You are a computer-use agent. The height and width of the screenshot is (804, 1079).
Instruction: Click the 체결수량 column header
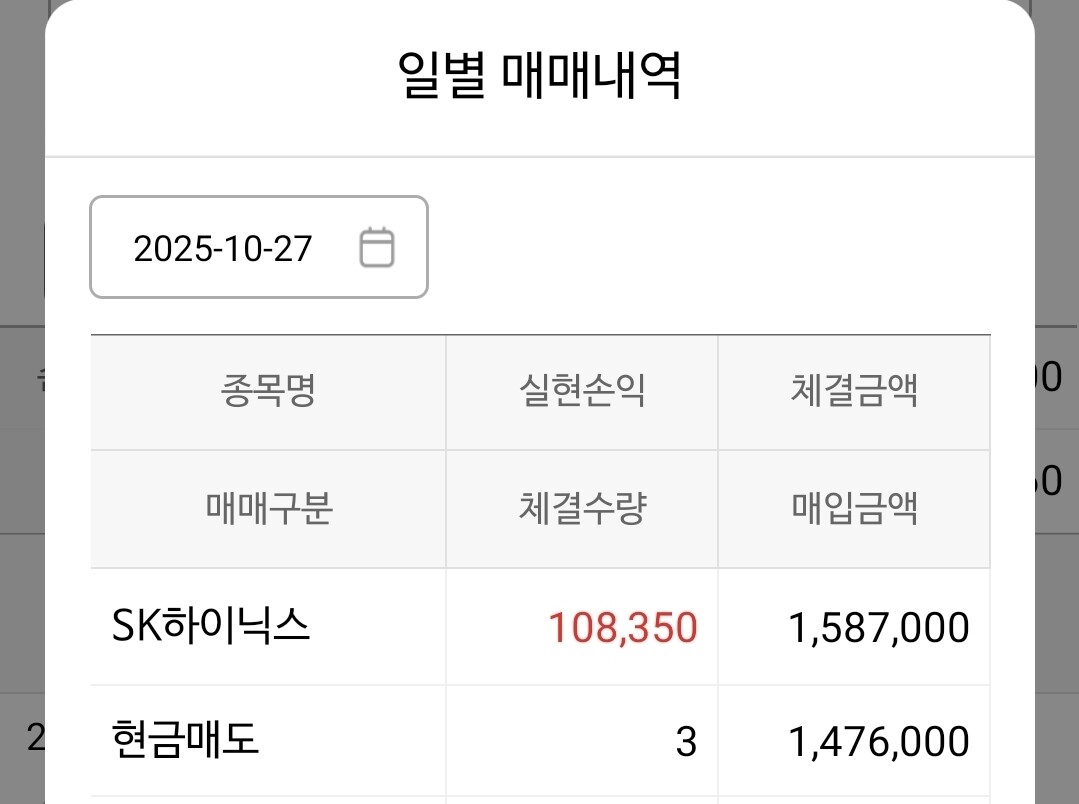tap(581, 509)
